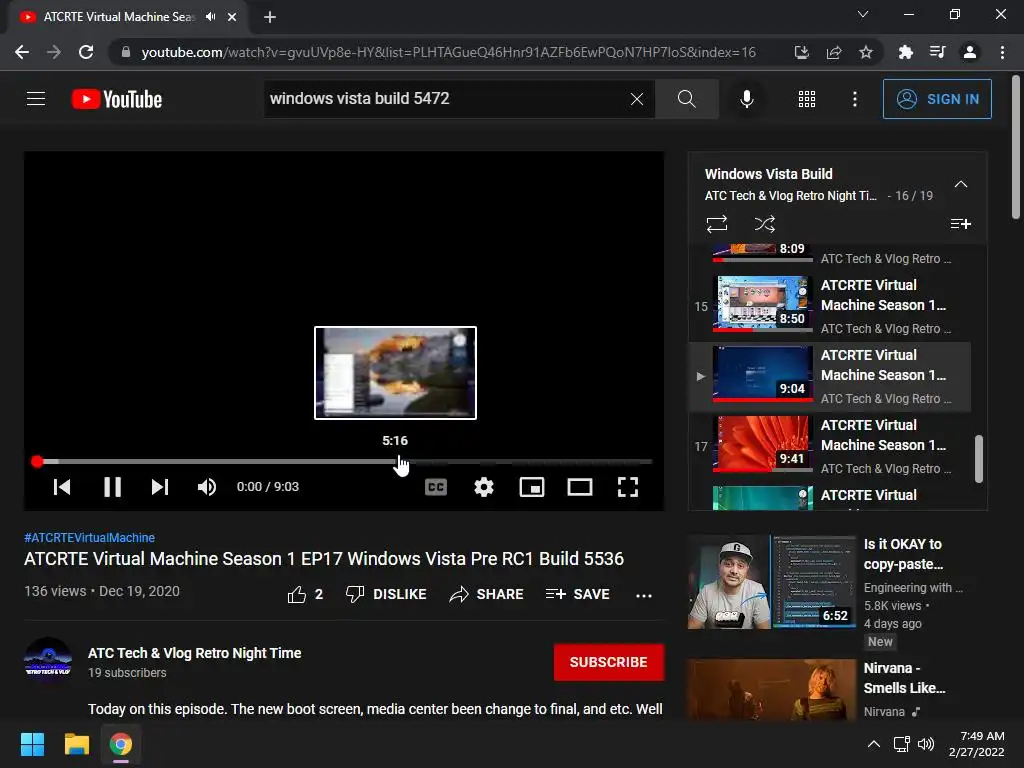The height and width of the screenshot is (768, 1024).
Task: Open taskbar volume speaker icon
Action: coord(925,744)
